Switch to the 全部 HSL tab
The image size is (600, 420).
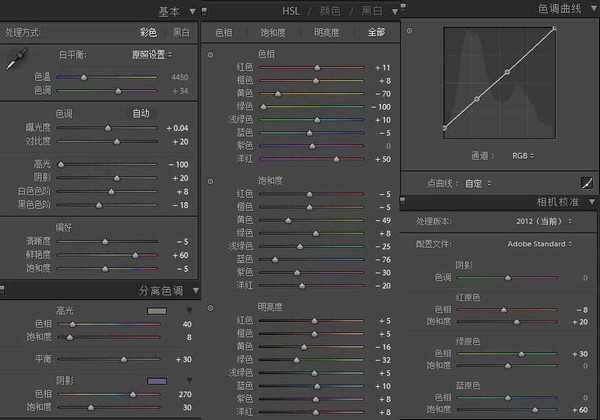pyautogui.click(x=375, y=32)
